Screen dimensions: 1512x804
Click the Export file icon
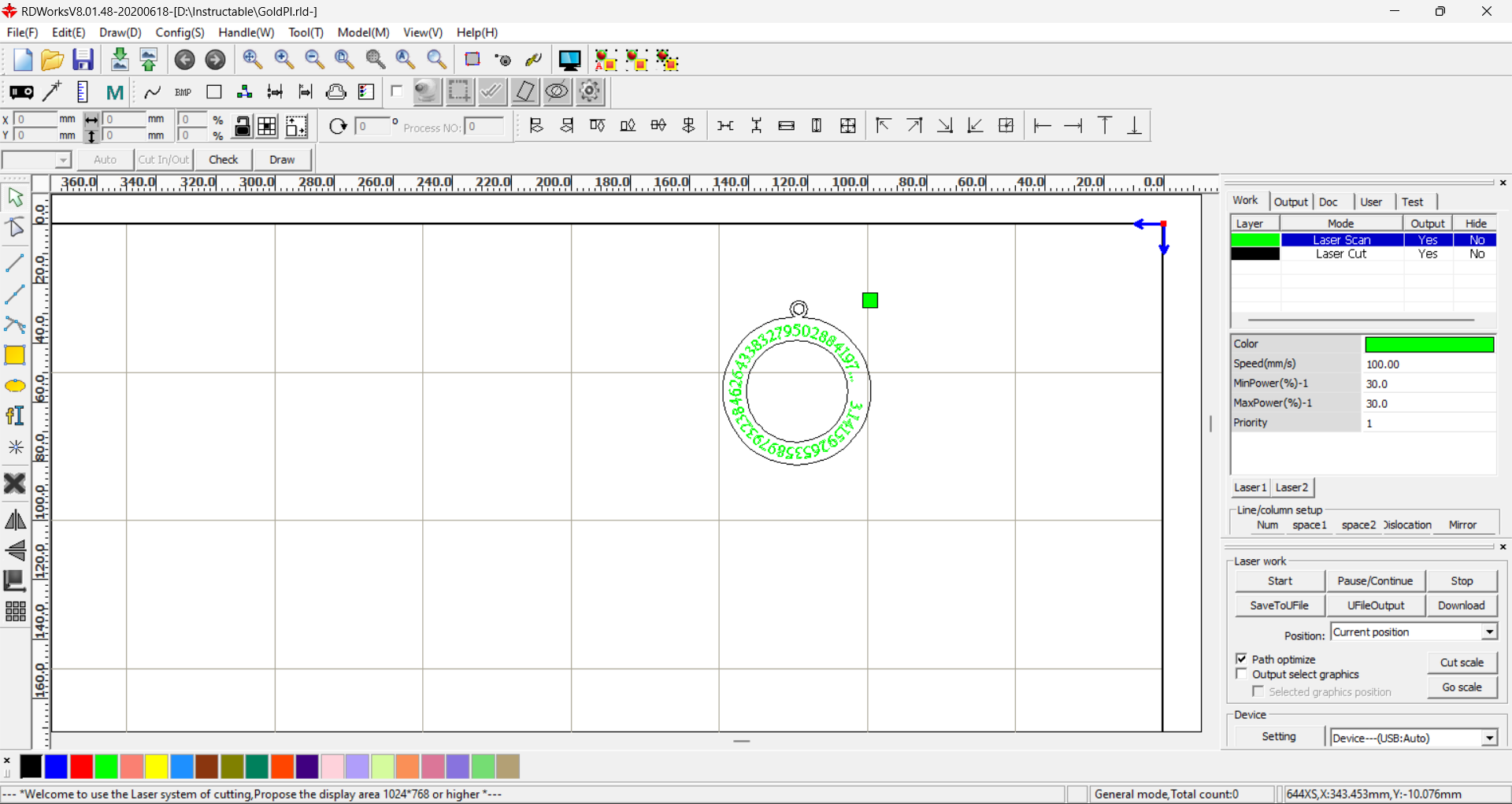pyautogui.click(x=148, y=60)
